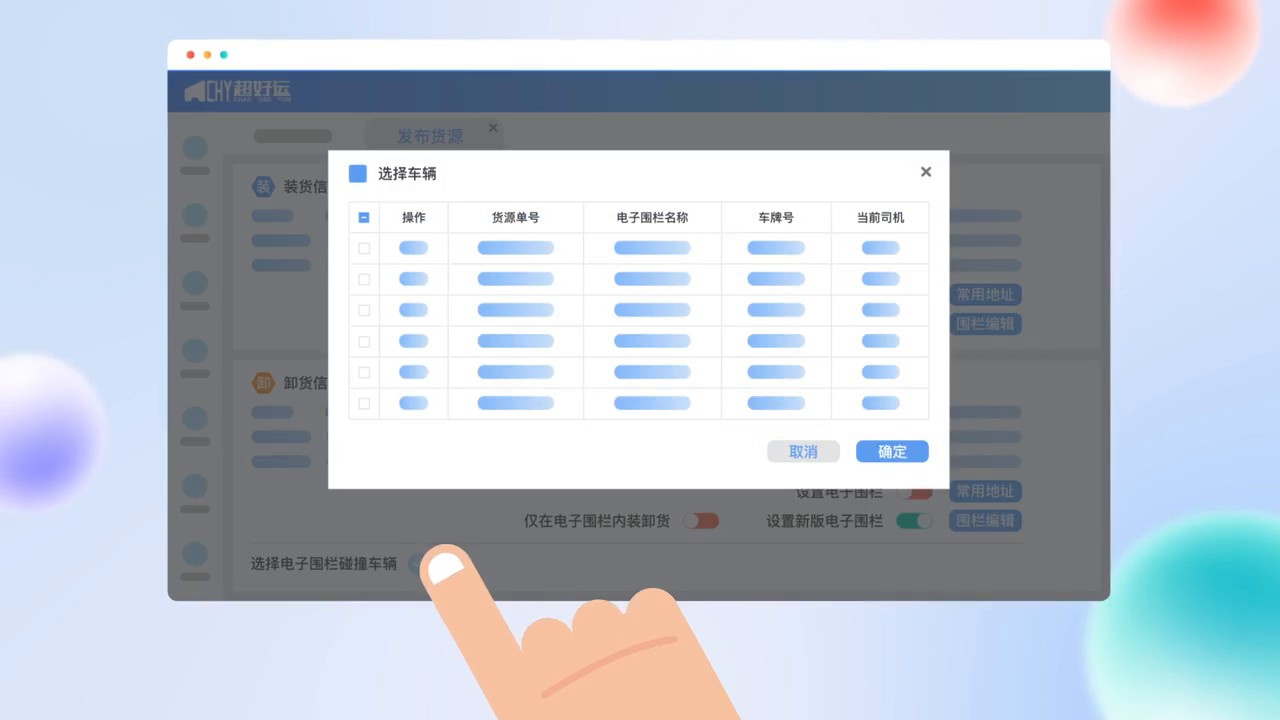Image resolution: width=1280 pixels, height=720 pixels.
Task: Toggle 仅在电子围栏内装卸货 switch
Action: (700, 521)
